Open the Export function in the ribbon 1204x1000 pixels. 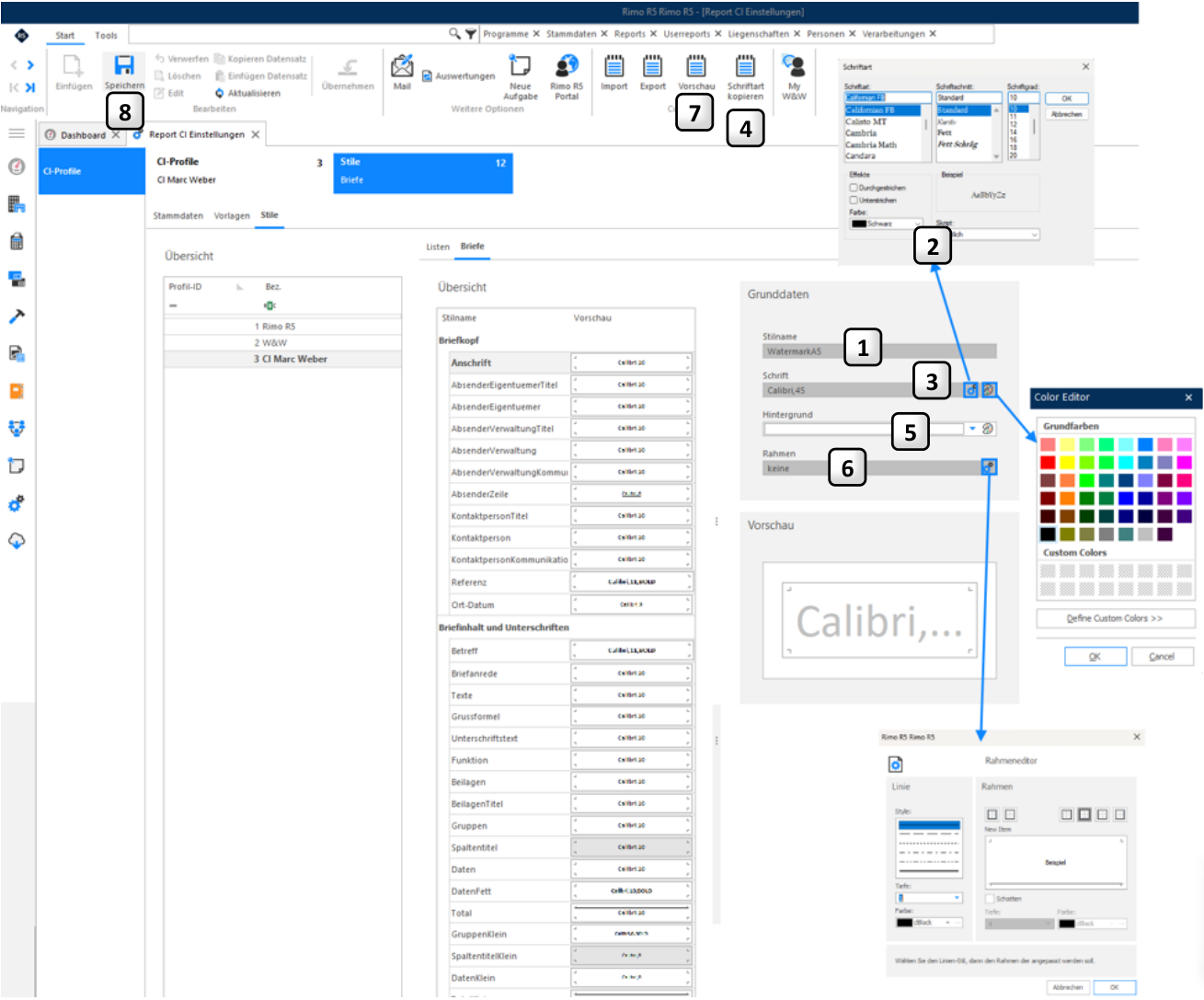652,65
